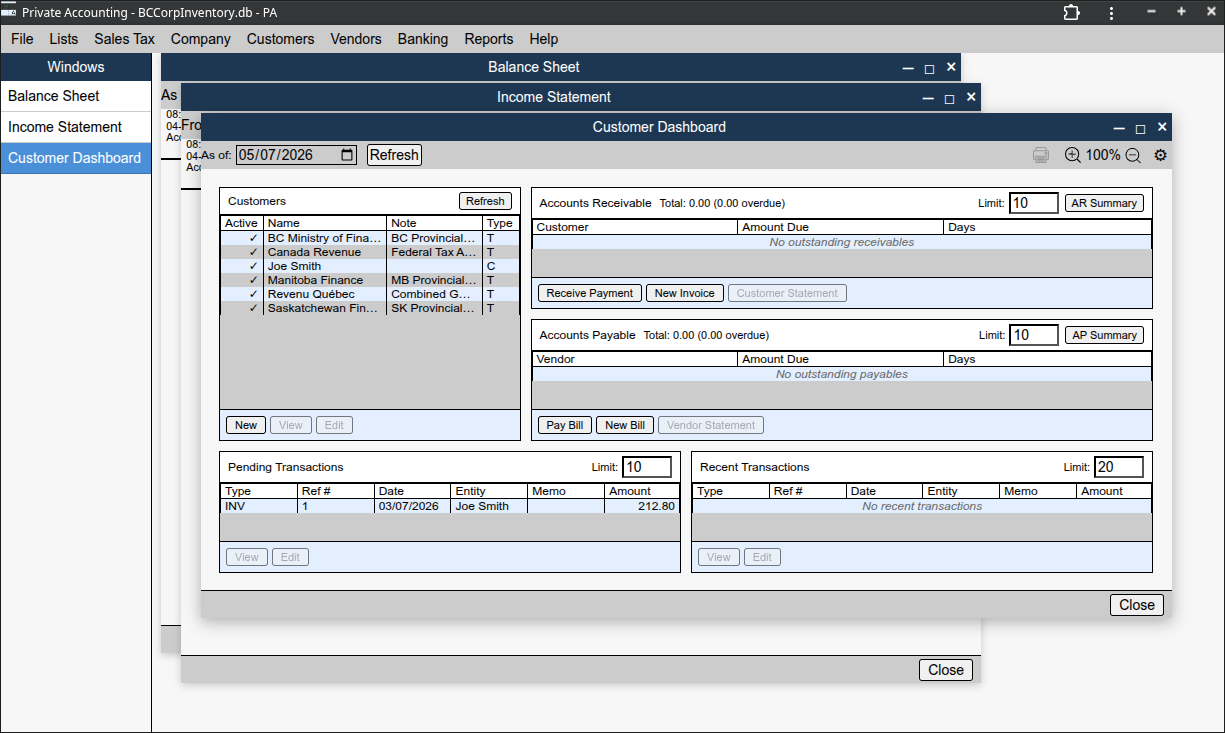Click Refresh next to the As of date
Screen dimensions: 1225x733
(x=394, y=155)
